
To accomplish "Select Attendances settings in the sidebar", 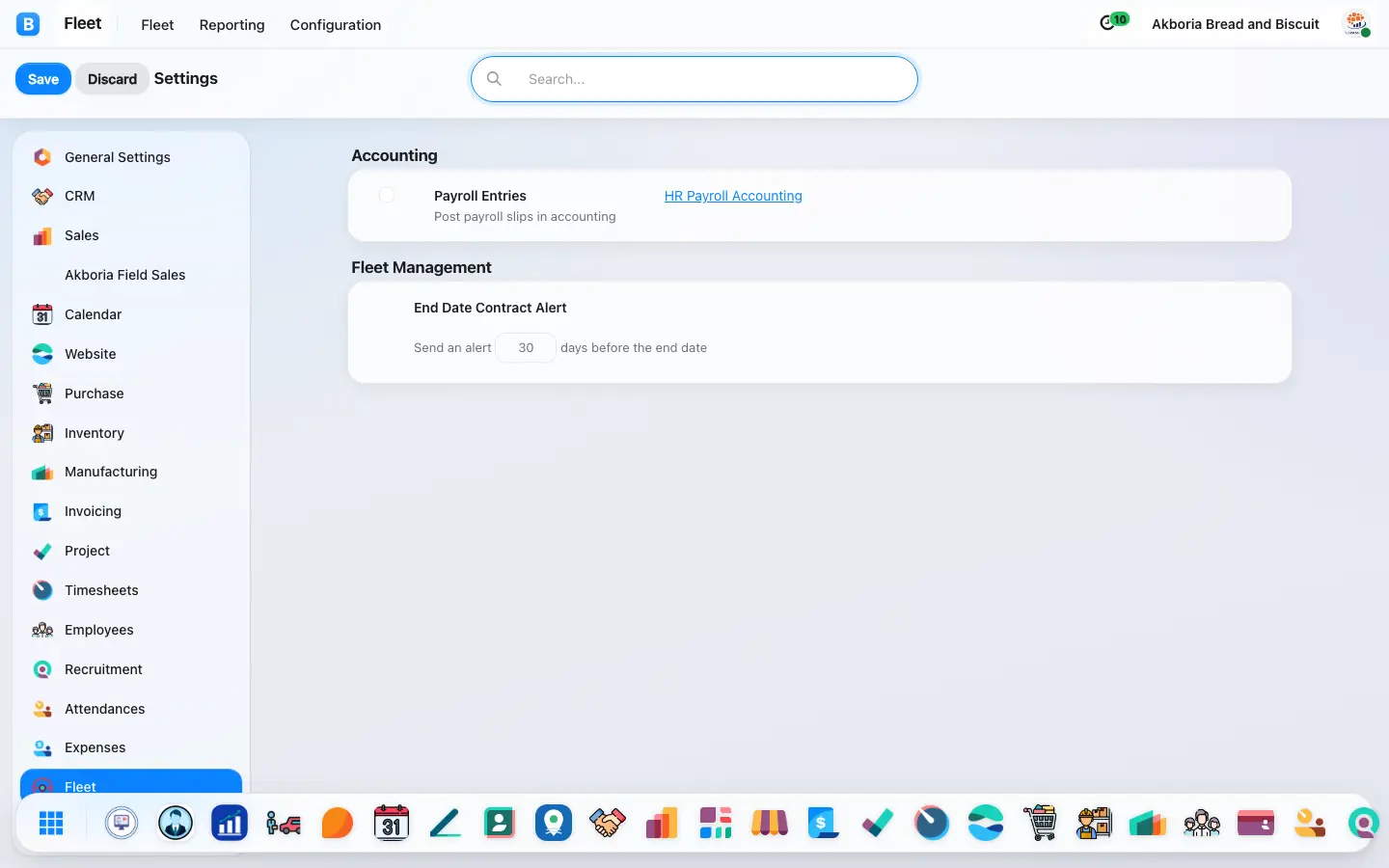I will tap(131, 710).
